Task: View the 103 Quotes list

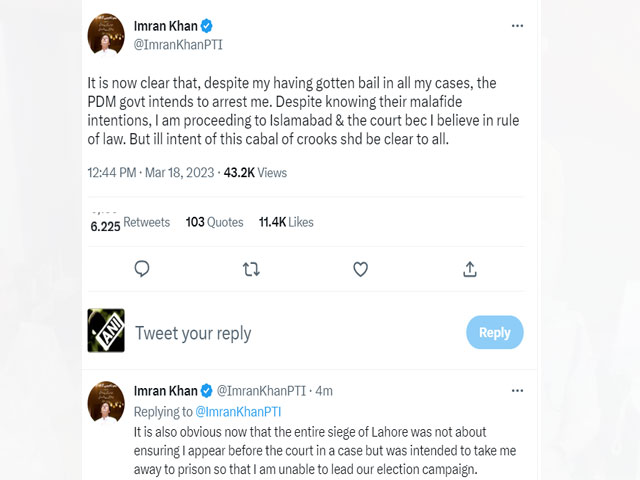Action: (x=214, y=222)
